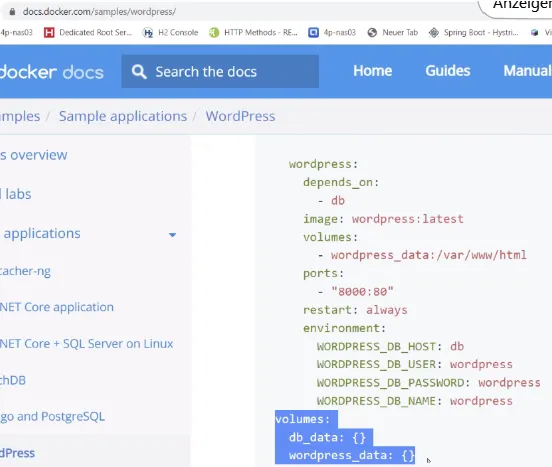Click the 'wordpress:' service line in code
Viewport: 552px width, 467px height.
click(x=323, y=164)
